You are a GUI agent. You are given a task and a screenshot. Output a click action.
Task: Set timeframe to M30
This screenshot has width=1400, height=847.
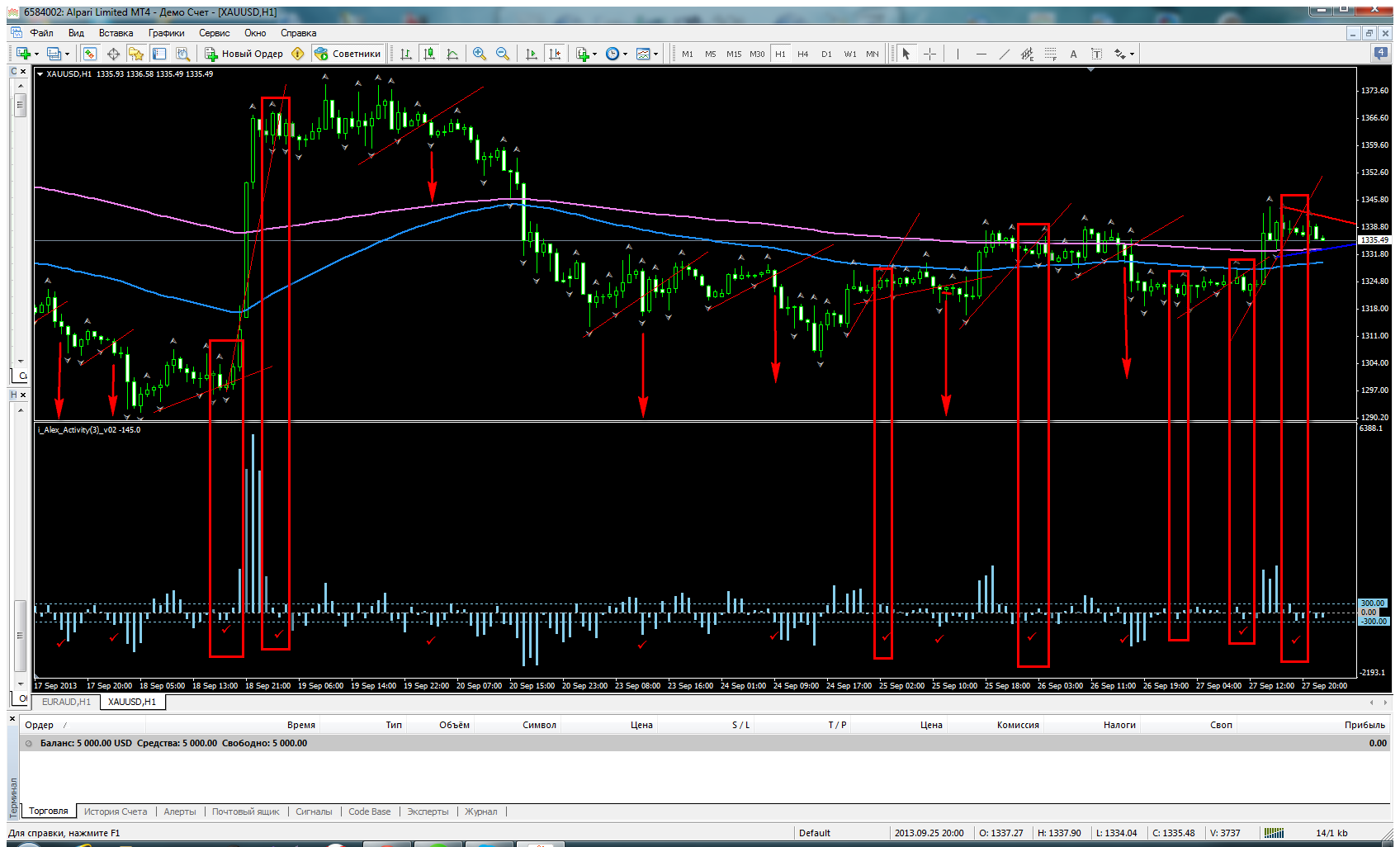click(757, 54)
